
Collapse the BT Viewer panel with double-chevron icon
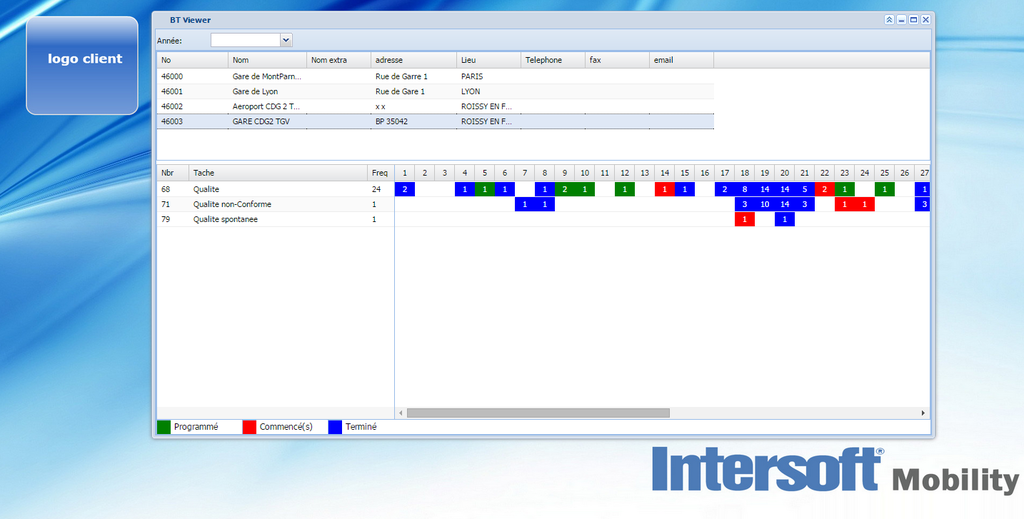click(889, 20)
